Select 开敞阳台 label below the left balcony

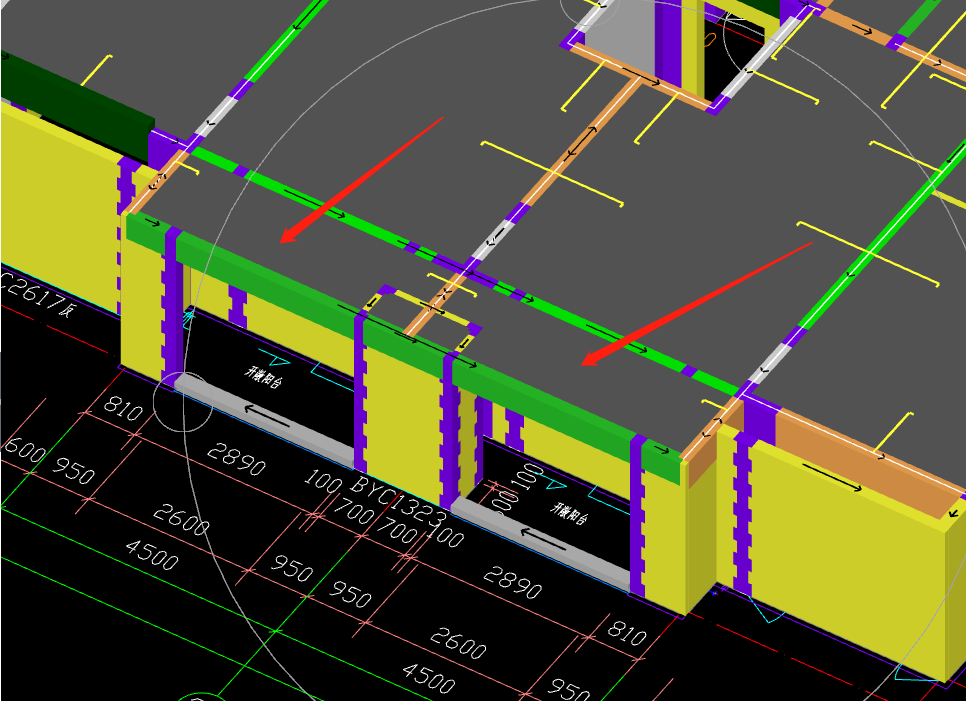[263, 376]
